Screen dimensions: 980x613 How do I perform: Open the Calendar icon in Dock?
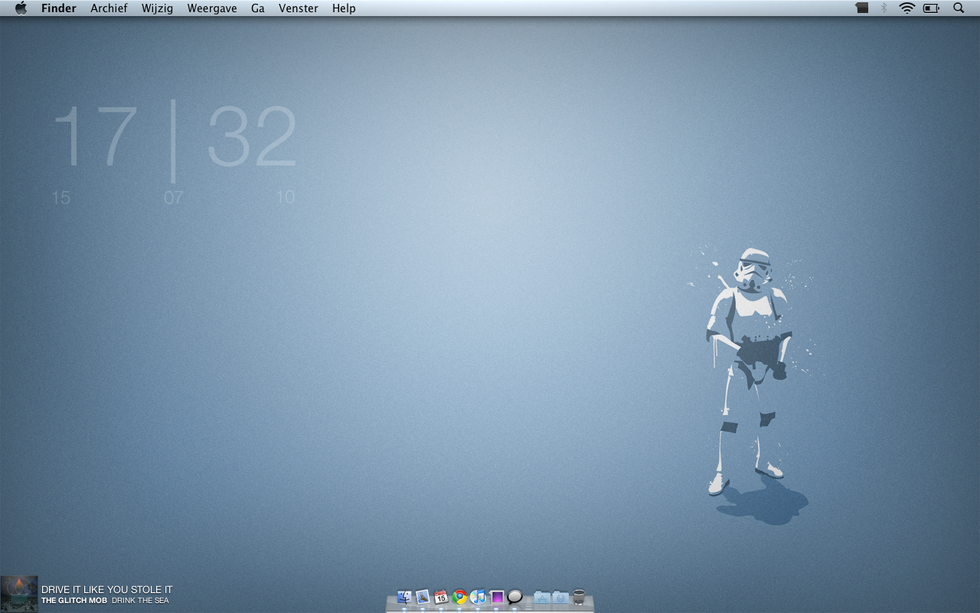click(x=441, y=597)
